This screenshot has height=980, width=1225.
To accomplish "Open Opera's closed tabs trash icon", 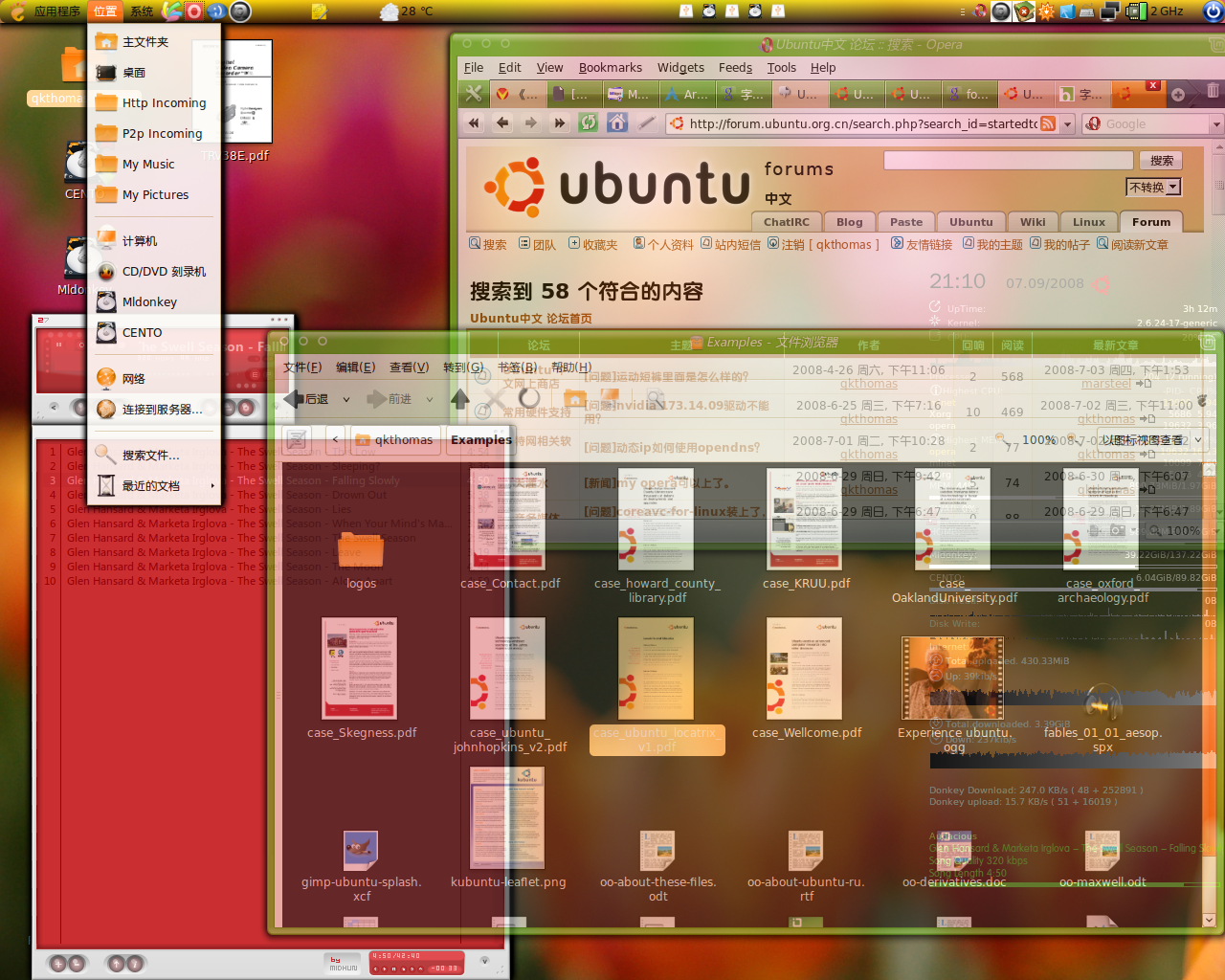I will (x=1213, y=92).
